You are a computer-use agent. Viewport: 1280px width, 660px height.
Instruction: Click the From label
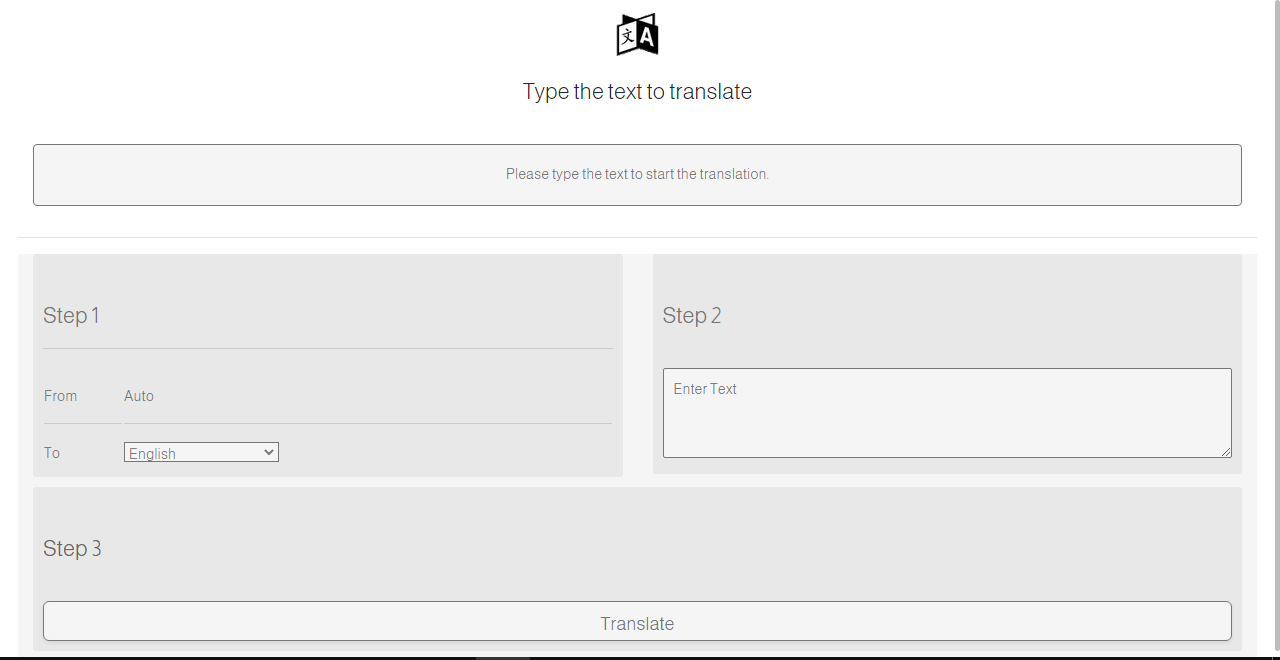(x=60, y=396)
